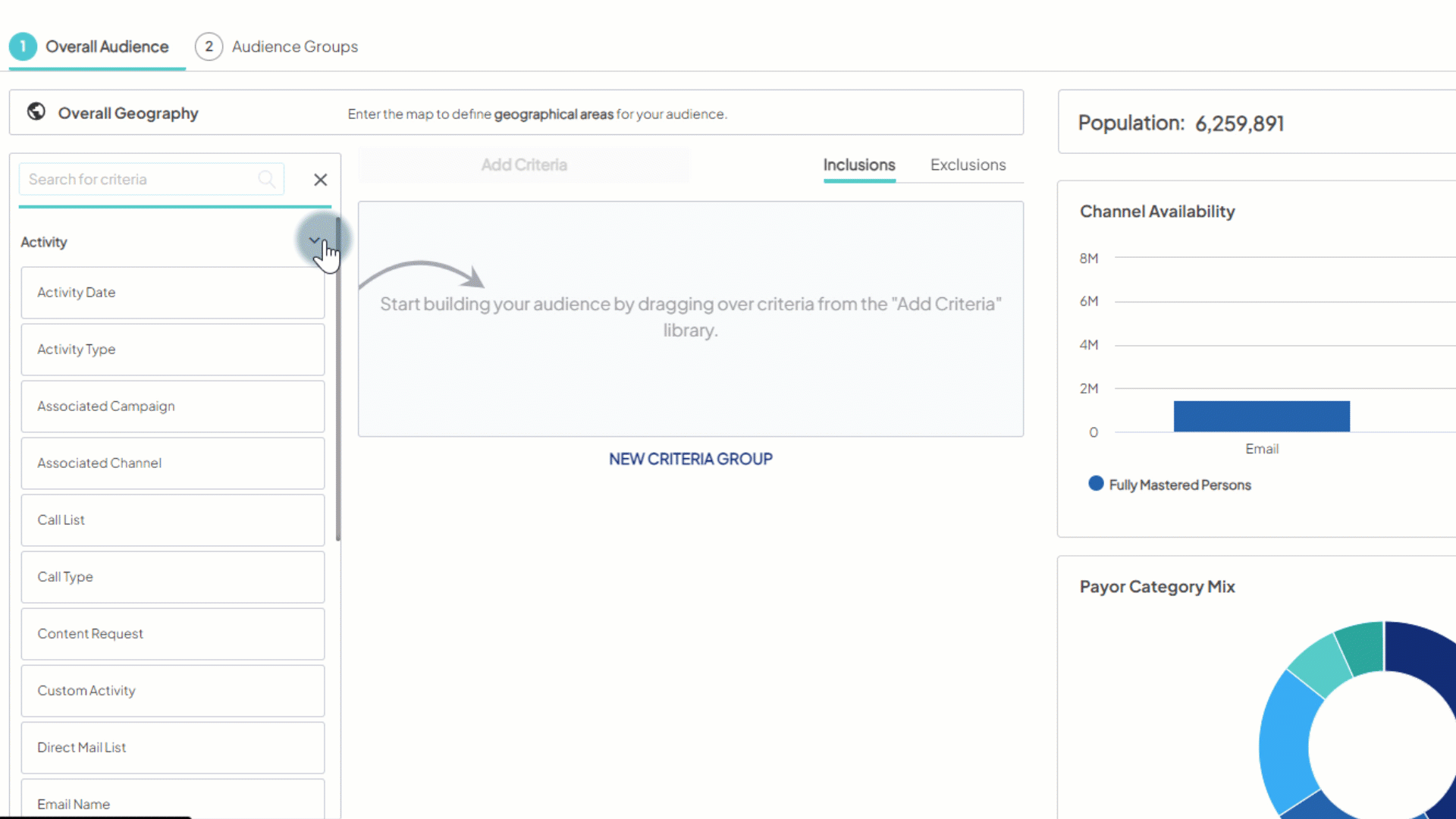Click inside the Search for criteria field
Screen dimensions: 1456x819
pos(136,179)
